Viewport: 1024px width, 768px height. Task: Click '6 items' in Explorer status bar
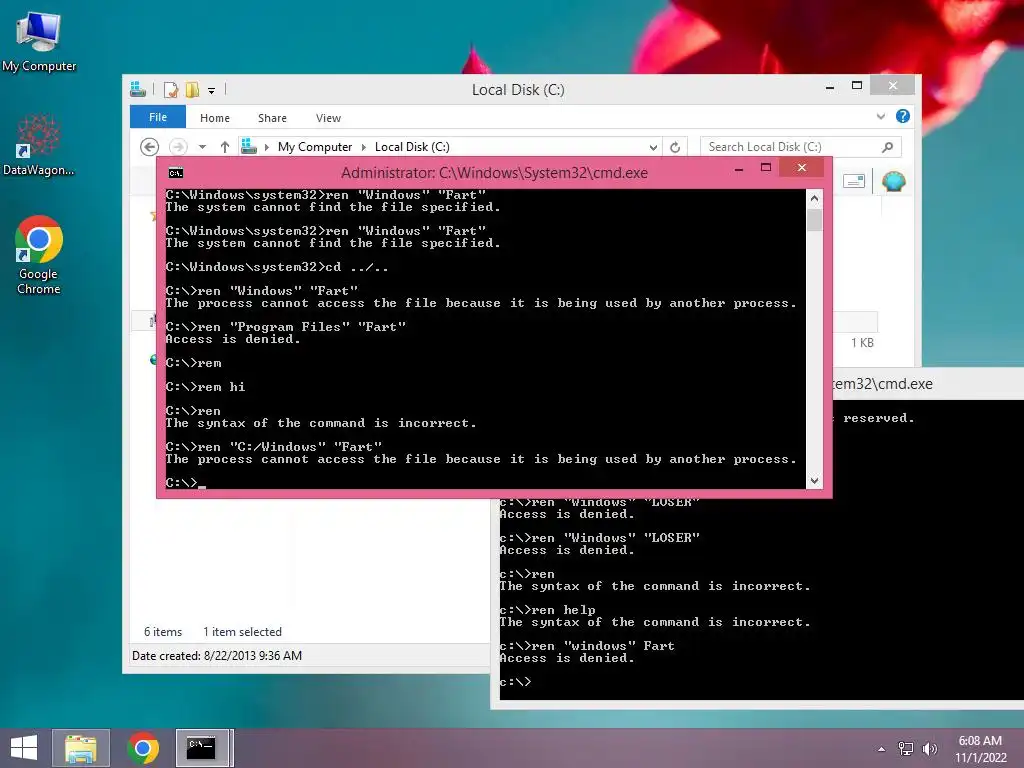click(x=163, y=632)
